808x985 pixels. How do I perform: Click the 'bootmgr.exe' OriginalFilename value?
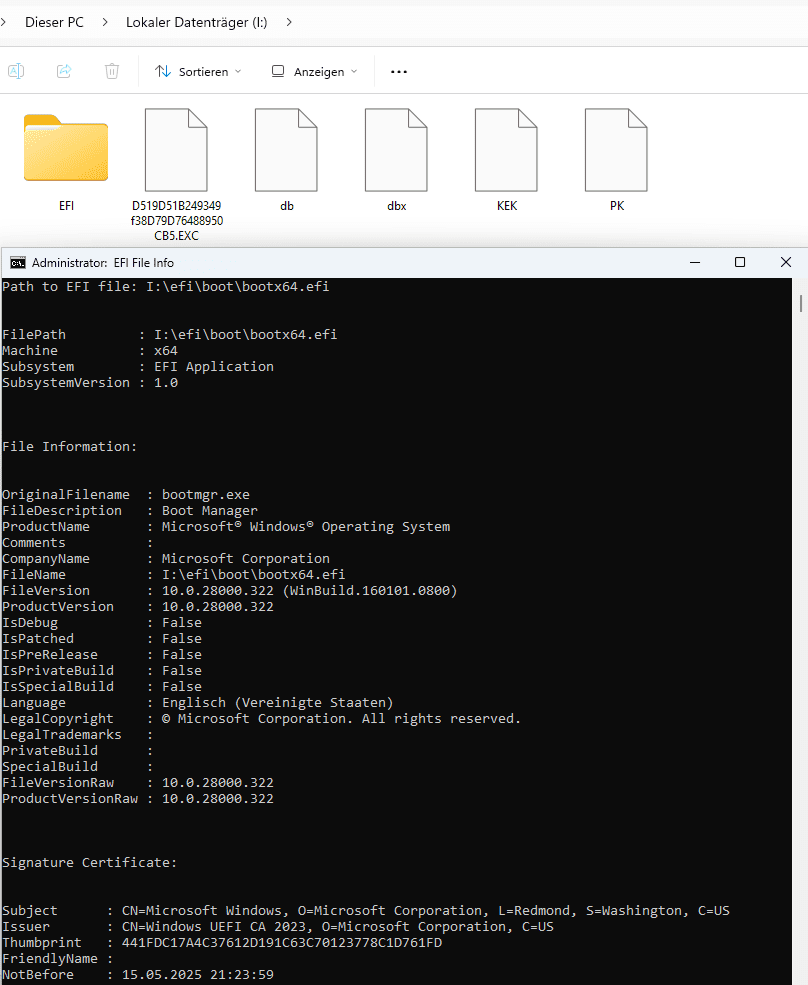(205, 494)
